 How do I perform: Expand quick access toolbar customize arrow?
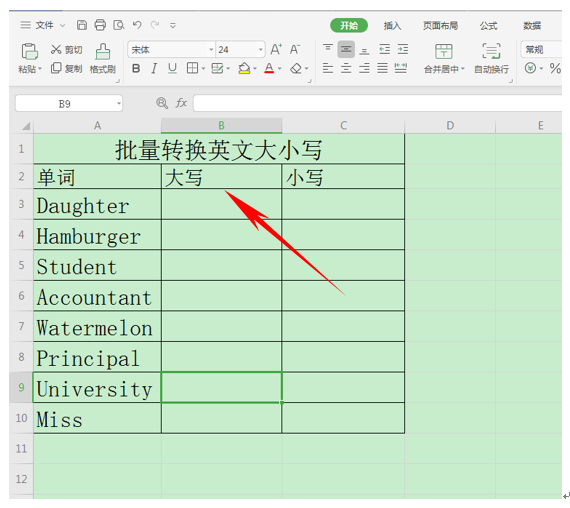(173, 25)
